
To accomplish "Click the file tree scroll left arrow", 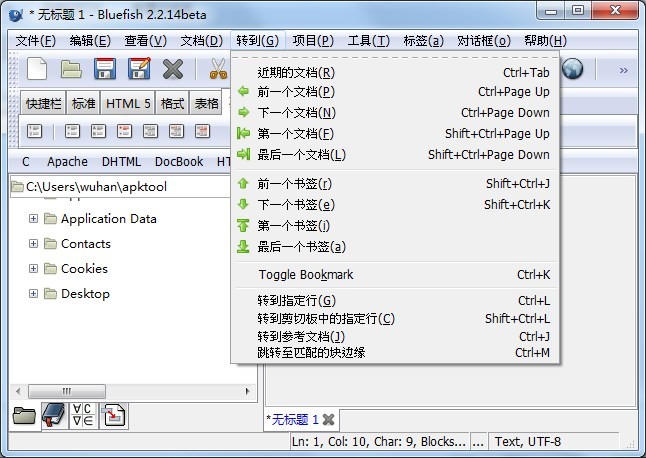I will [x=18, y=391].
